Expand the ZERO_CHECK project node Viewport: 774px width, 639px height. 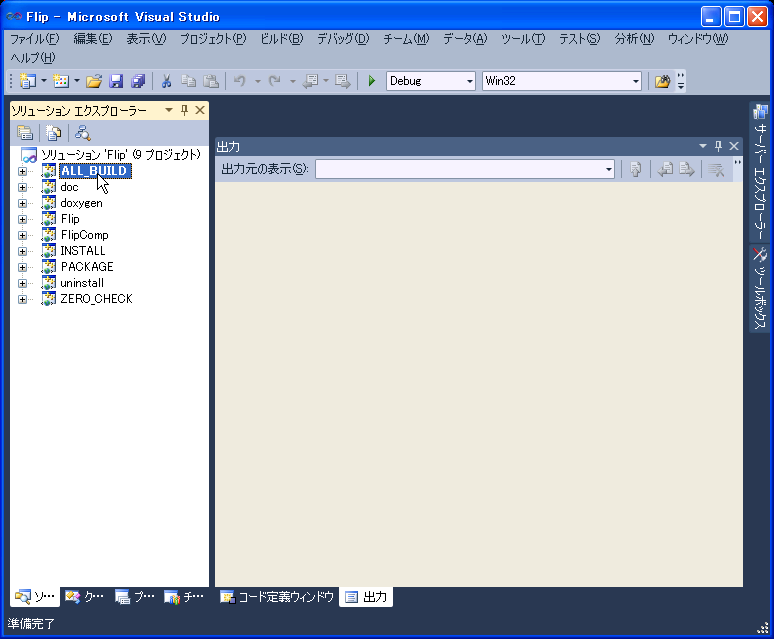click(x=22, y=299)
